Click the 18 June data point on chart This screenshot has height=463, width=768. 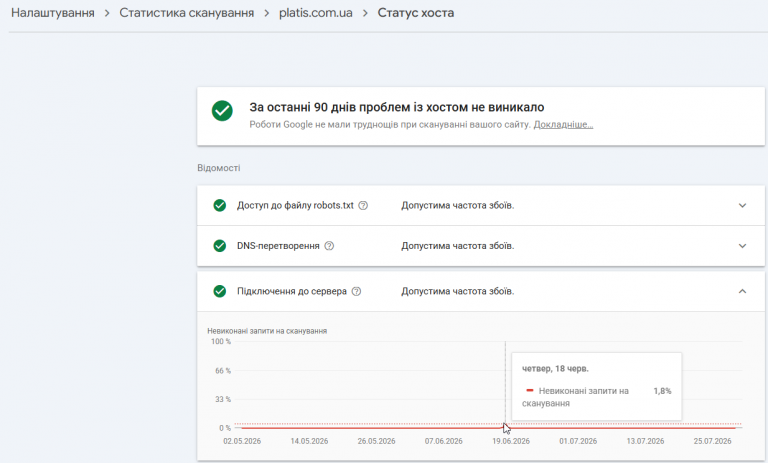click(x=505, y=427)
